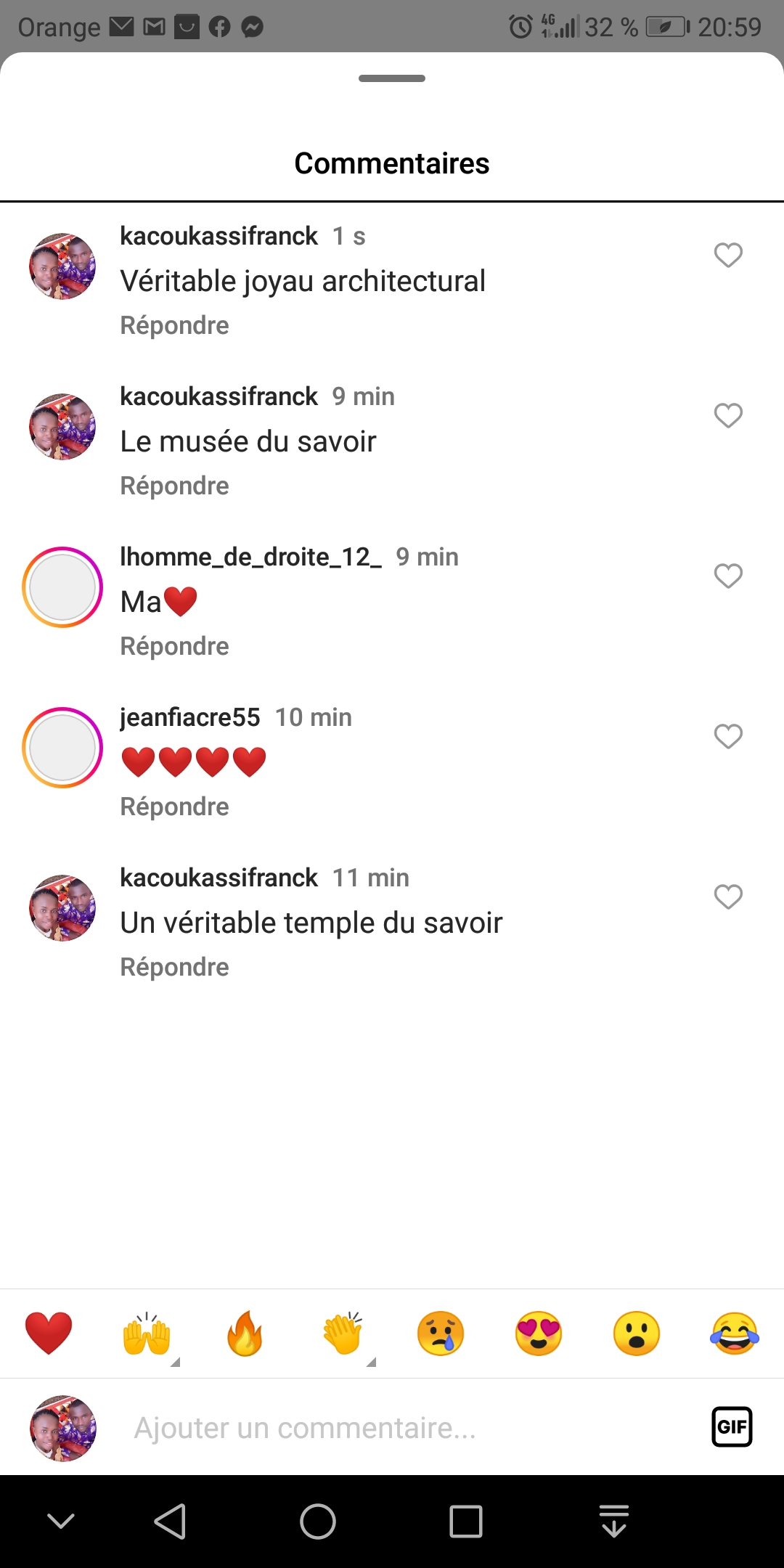Like the "Véritable joyau architectural" comment
The width and height of the screenshot is (784, 1568).
tap(728, 255)
